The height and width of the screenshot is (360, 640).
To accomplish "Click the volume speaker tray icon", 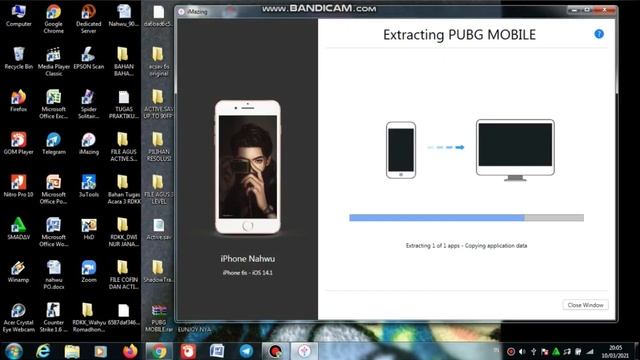I will tap(522, 351).
